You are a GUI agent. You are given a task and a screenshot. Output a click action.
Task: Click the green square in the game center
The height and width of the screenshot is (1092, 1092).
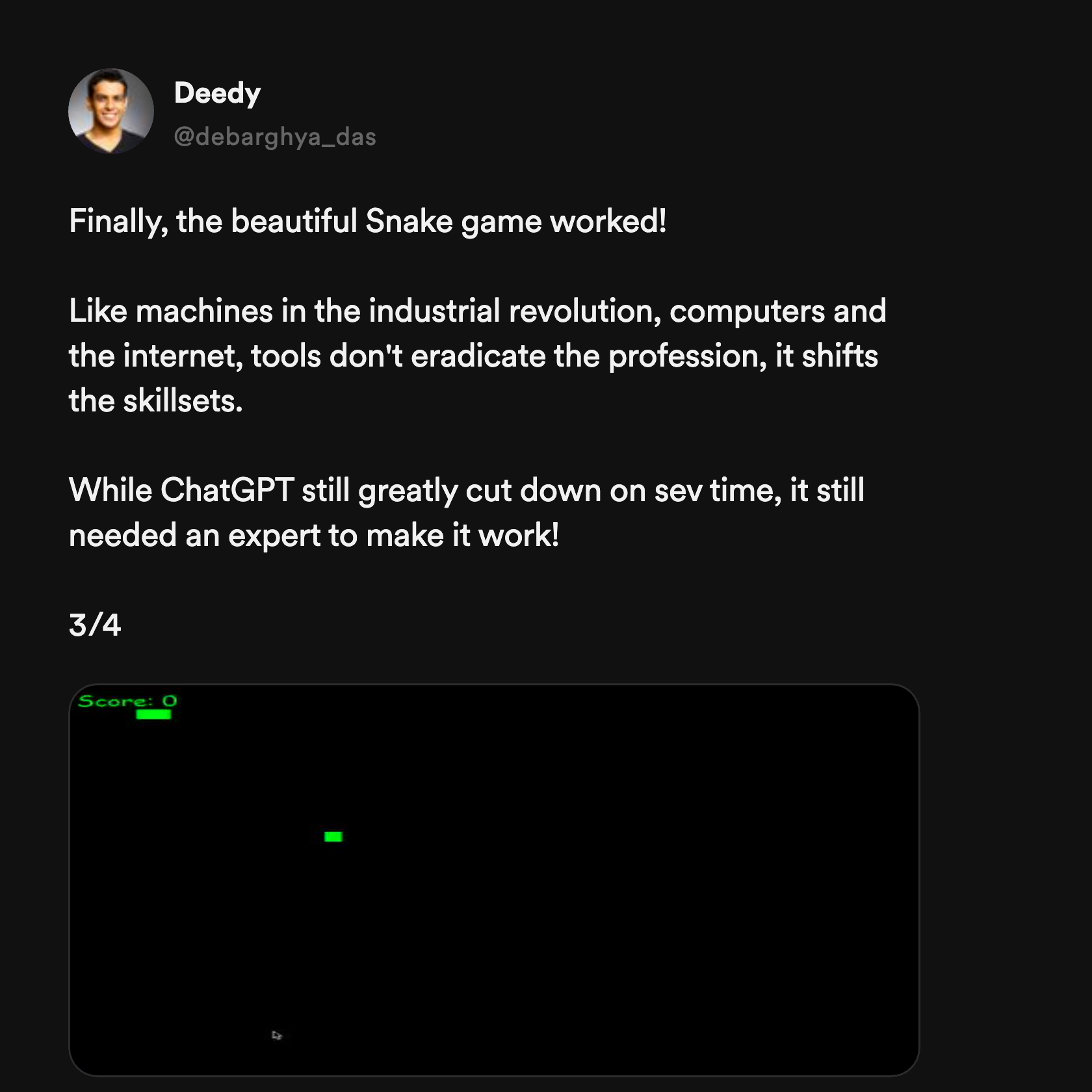(x=333, y=837)
